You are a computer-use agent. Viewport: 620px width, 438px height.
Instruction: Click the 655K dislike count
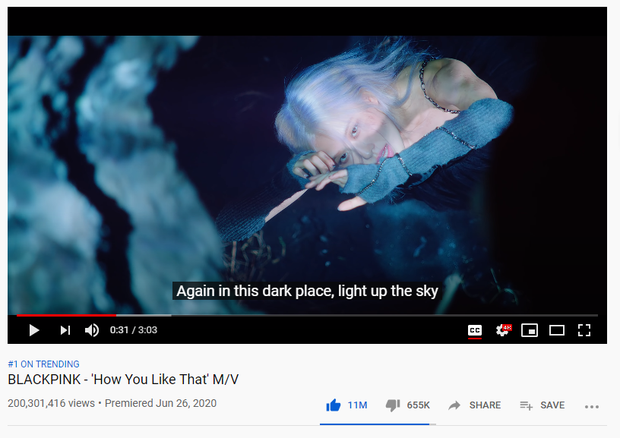(418, 405)
